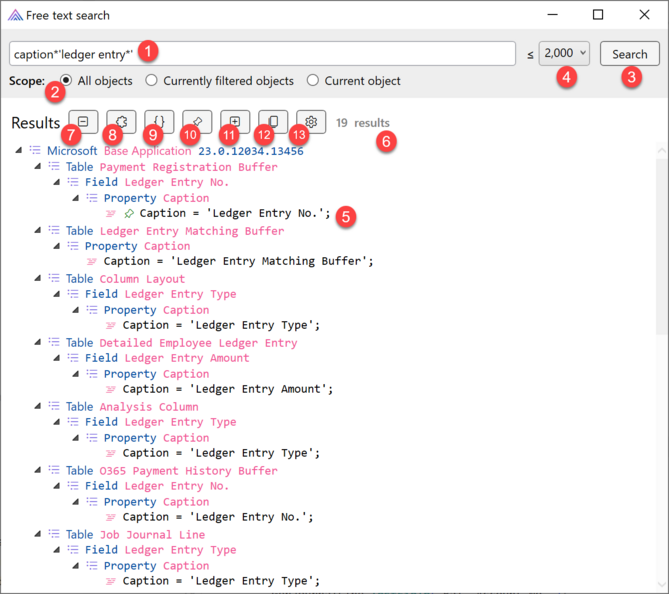Click Caption = 'Ledger Entry No.' under O365 Payment History Buffer
The image size is (669, 594).
(218, 517)
